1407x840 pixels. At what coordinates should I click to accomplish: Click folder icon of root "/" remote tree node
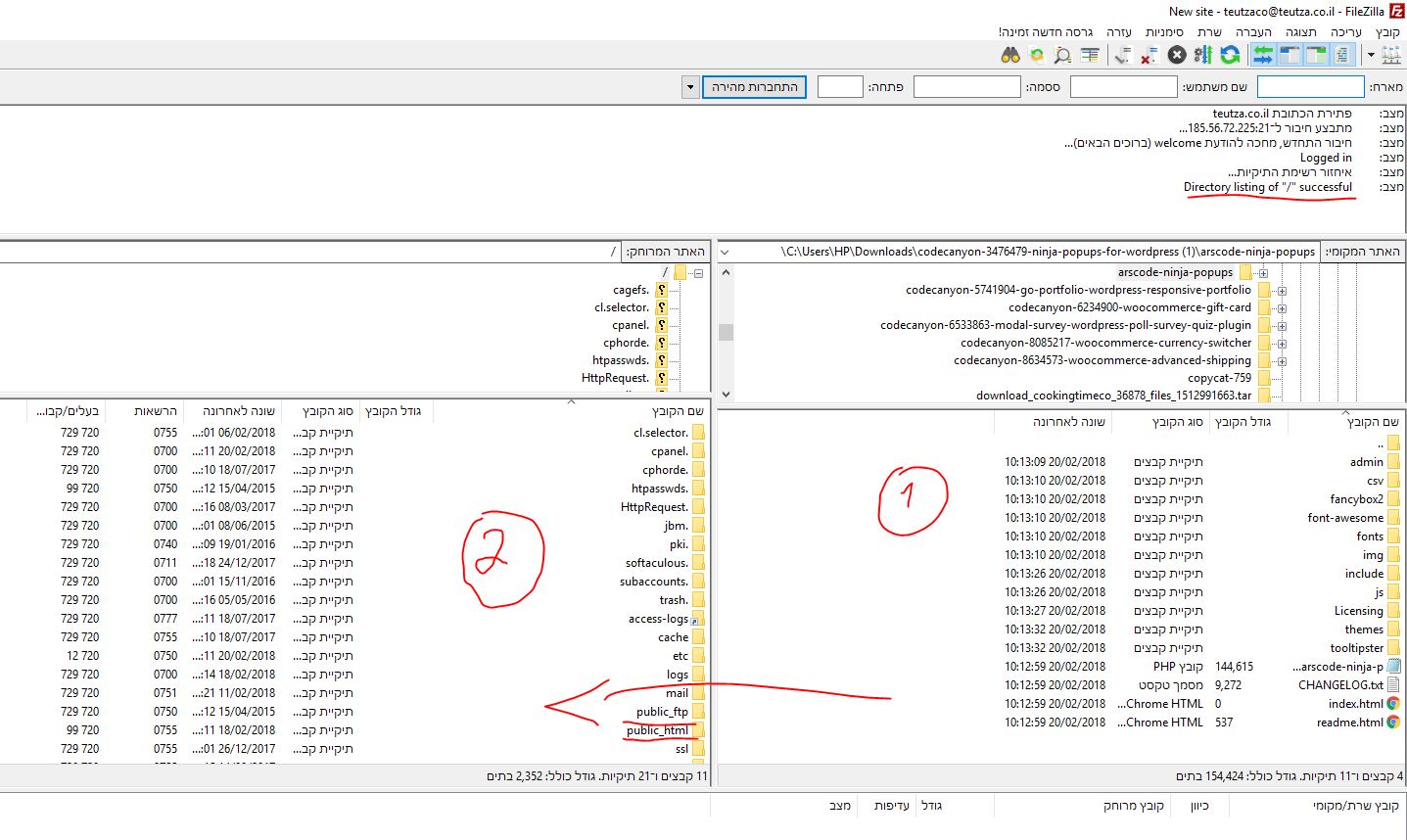click(x=680, y=272)
